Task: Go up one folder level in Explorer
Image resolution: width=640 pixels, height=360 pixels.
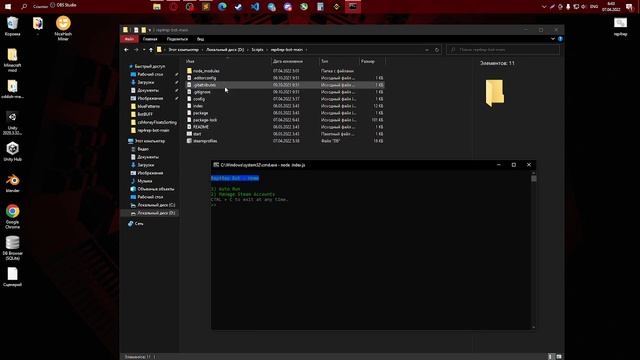Action: (151, 50)
